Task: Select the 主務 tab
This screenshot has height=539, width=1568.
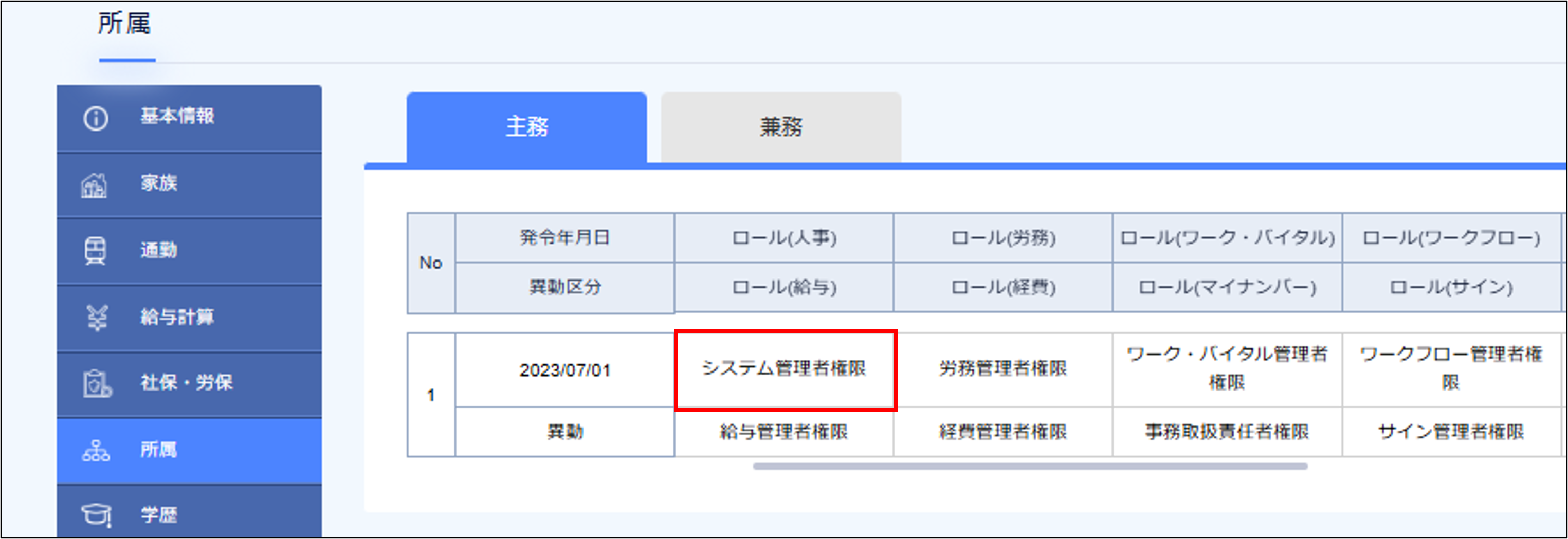Action: (527, 127)
